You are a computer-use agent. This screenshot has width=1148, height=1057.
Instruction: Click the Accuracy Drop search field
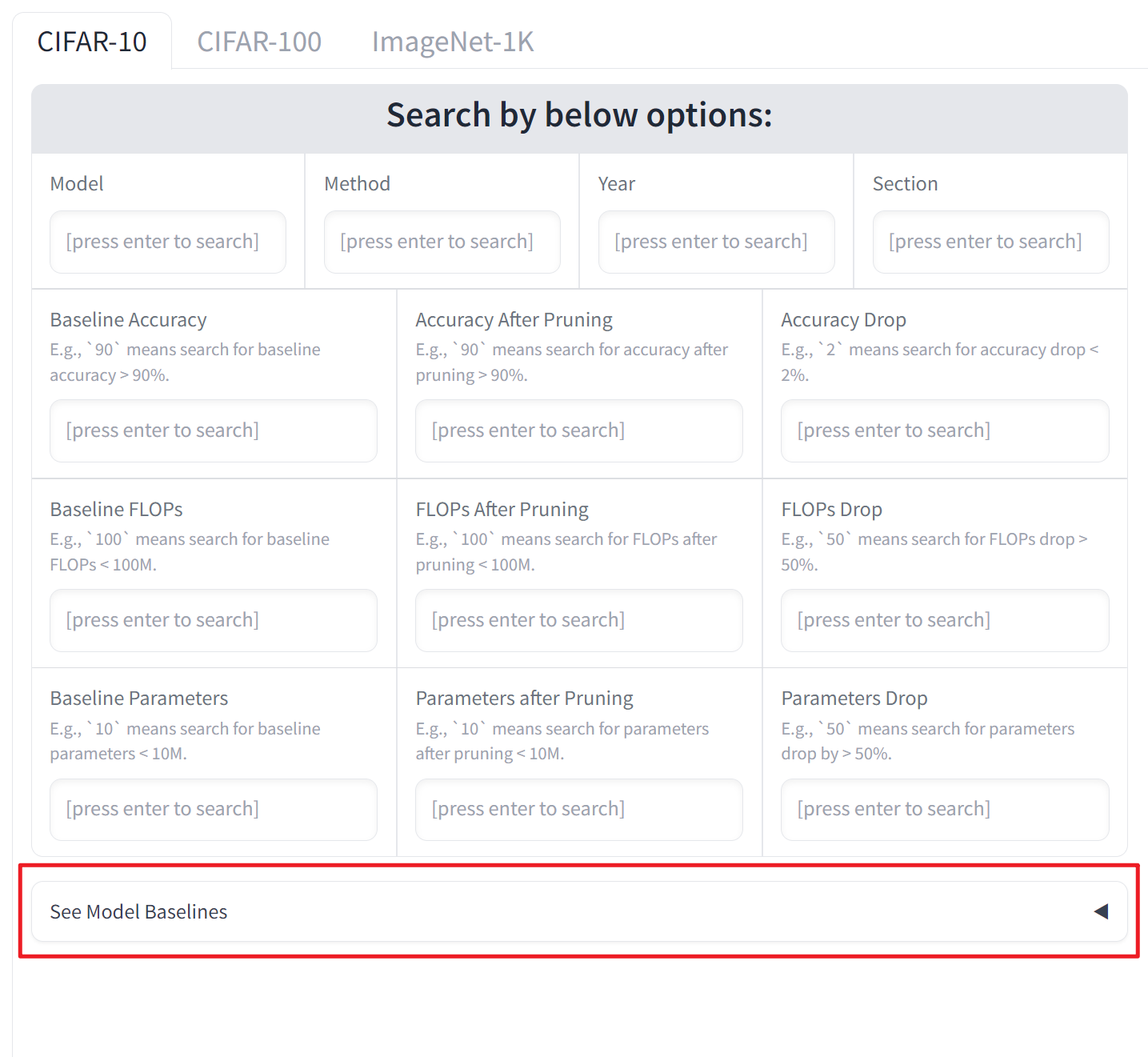[945, 430]
